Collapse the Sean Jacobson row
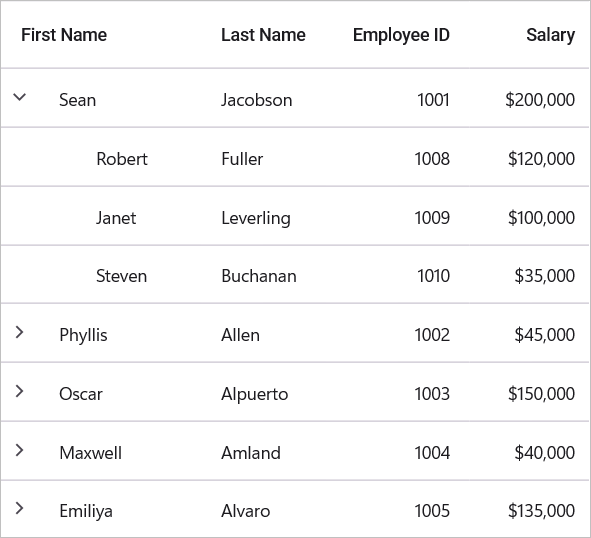591x538 pixels. point(20,97)
